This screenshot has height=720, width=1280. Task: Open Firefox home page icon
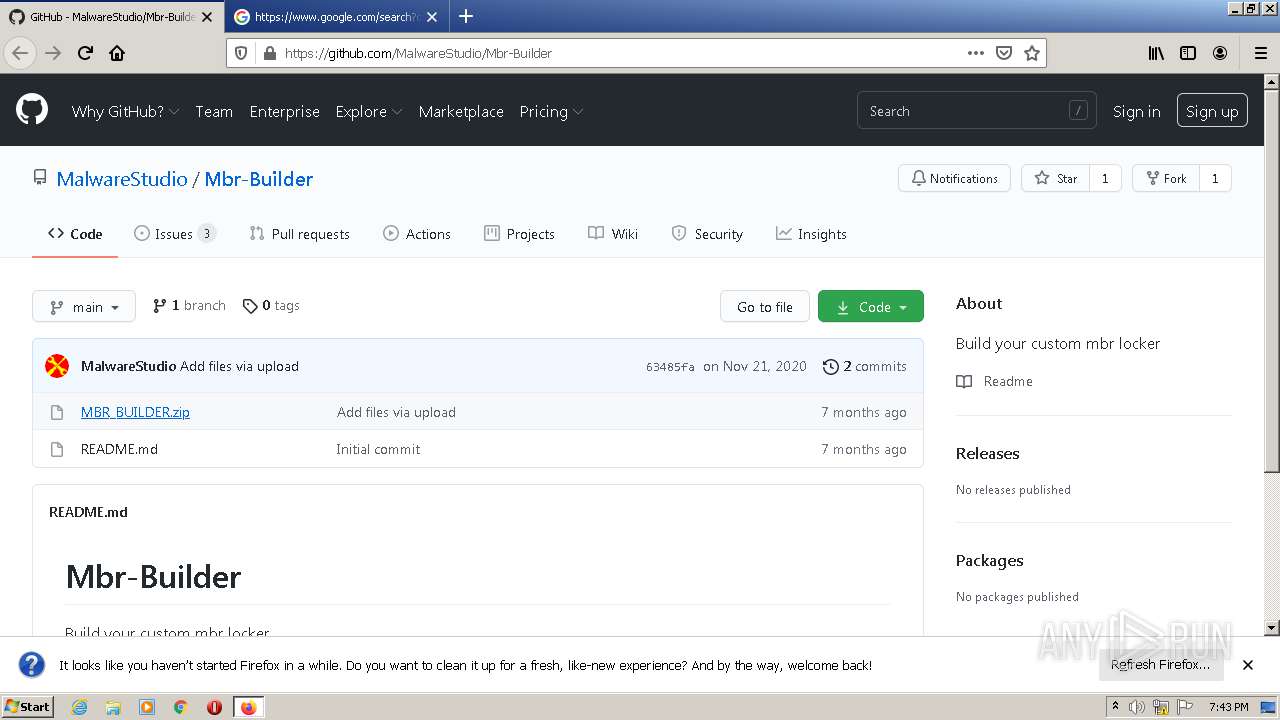pos(117,53)
